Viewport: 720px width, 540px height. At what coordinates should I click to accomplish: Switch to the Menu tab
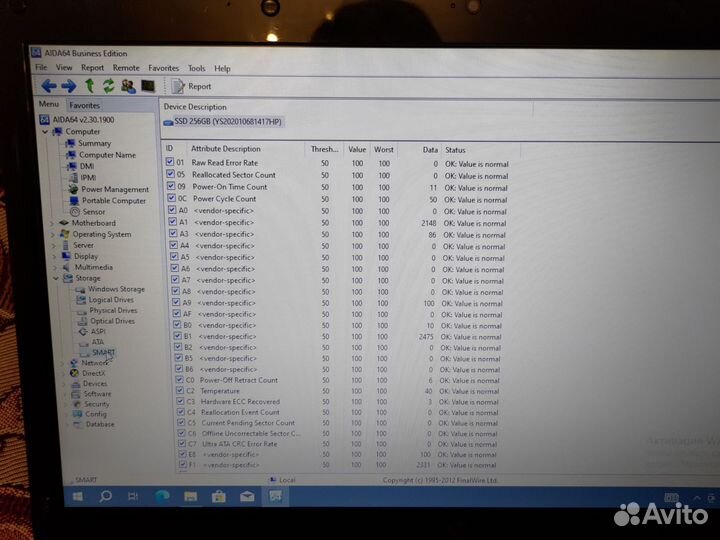click(49, 104)
